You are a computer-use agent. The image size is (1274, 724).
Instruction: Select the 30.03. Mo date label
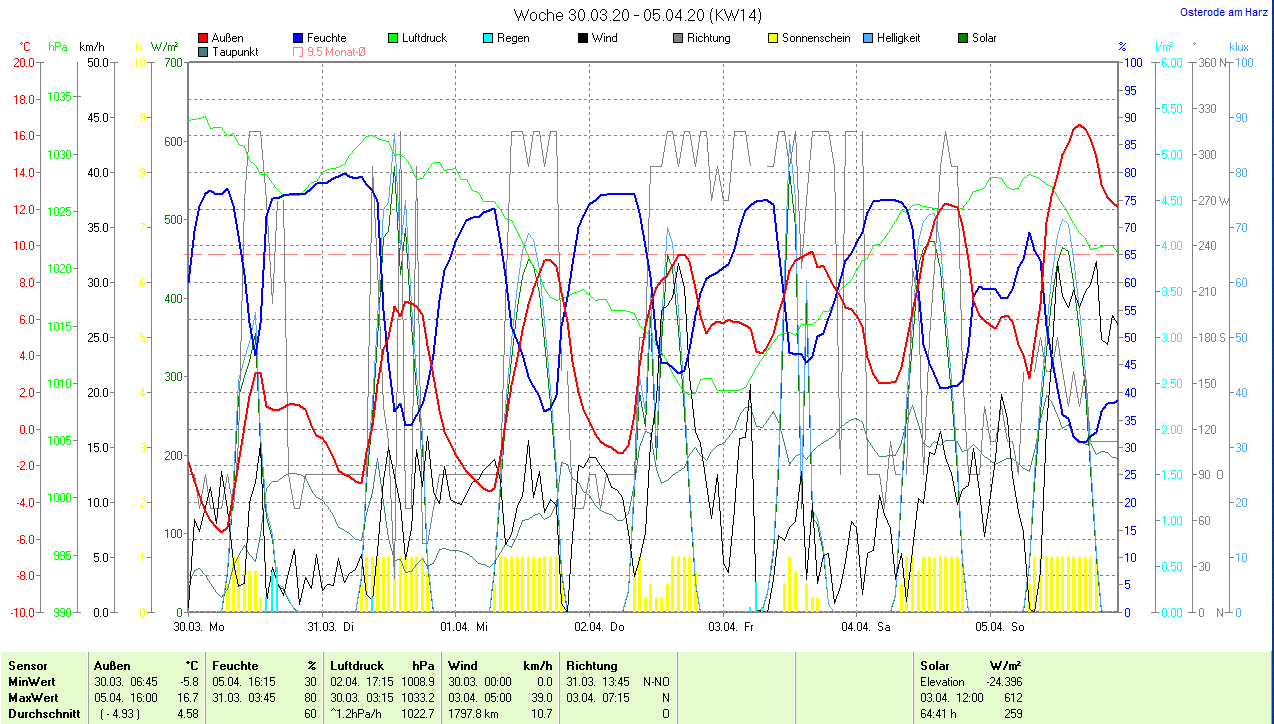tap(199, 627)
